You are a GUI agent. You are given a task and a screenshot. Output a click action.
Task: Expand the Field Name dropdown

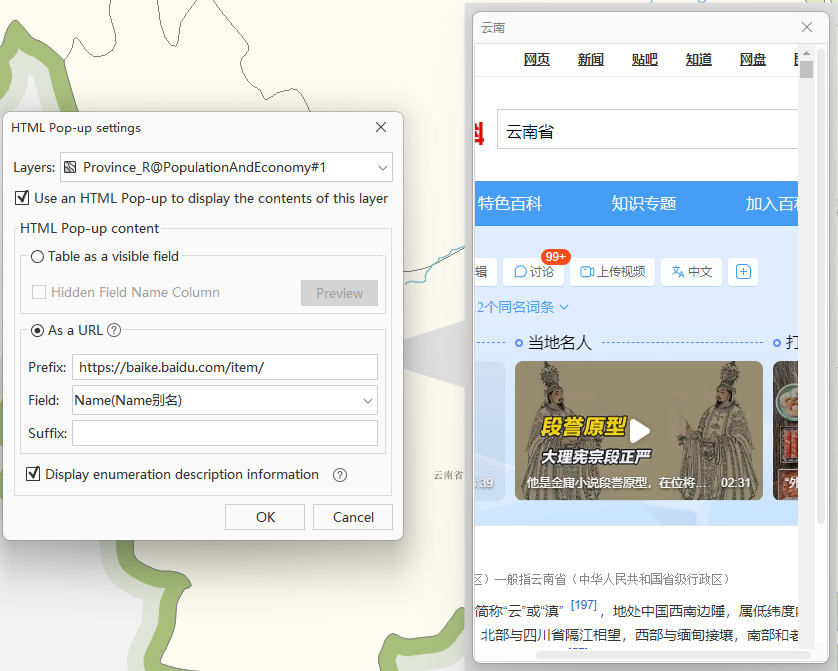367,400
